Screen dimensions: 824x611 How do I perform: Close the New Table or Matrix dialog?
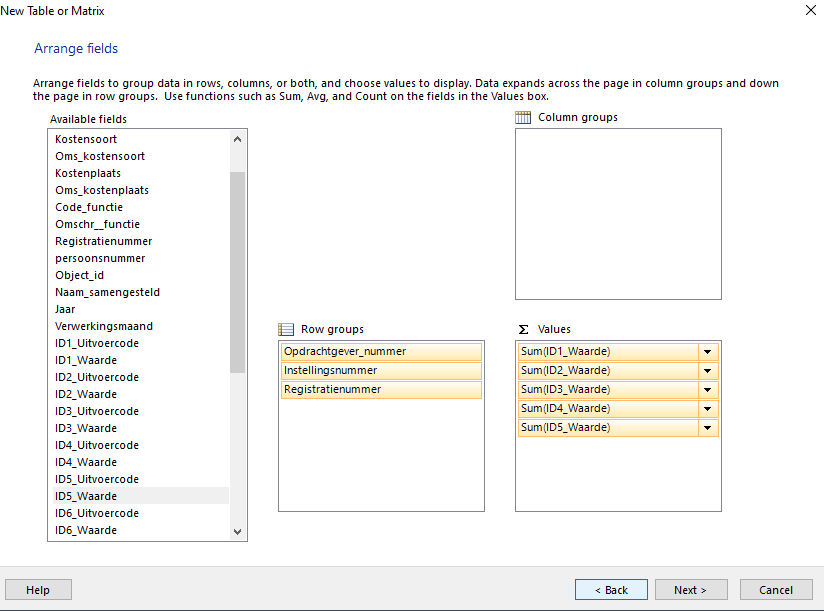[x=809, y=11]
